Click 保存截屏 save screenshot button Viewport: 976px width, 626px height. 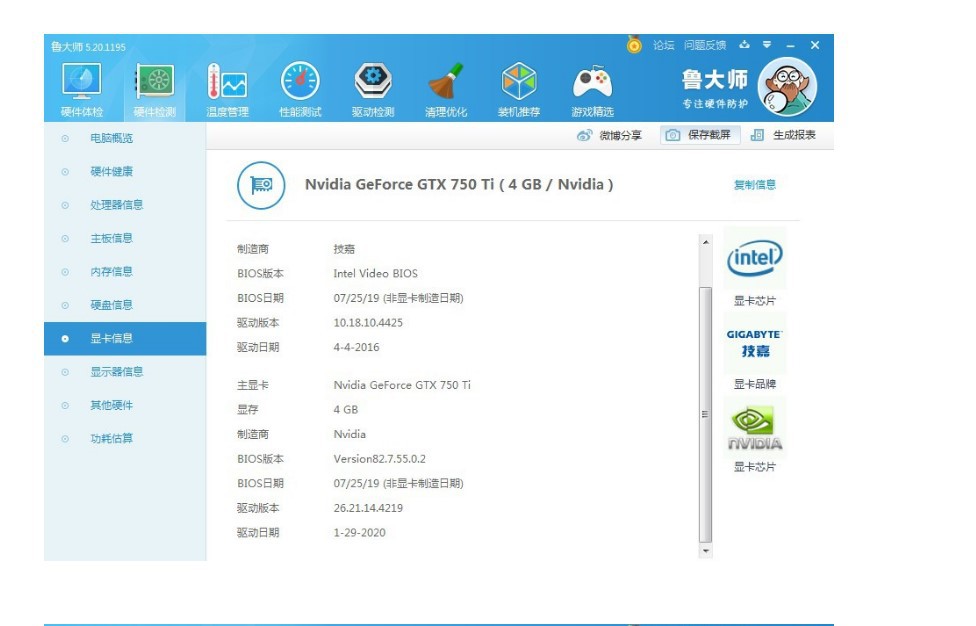coord(700,135)
